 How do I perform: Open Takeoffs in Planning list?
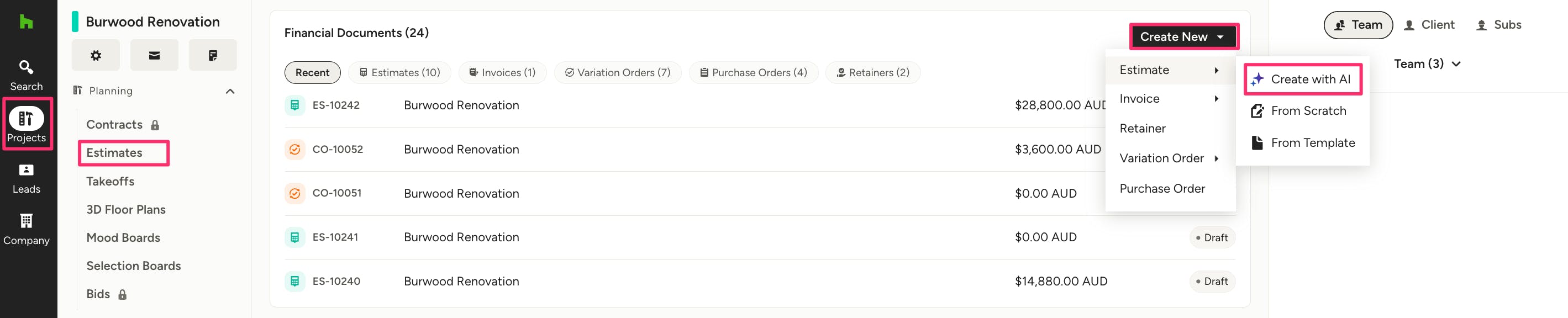point(110,181)
